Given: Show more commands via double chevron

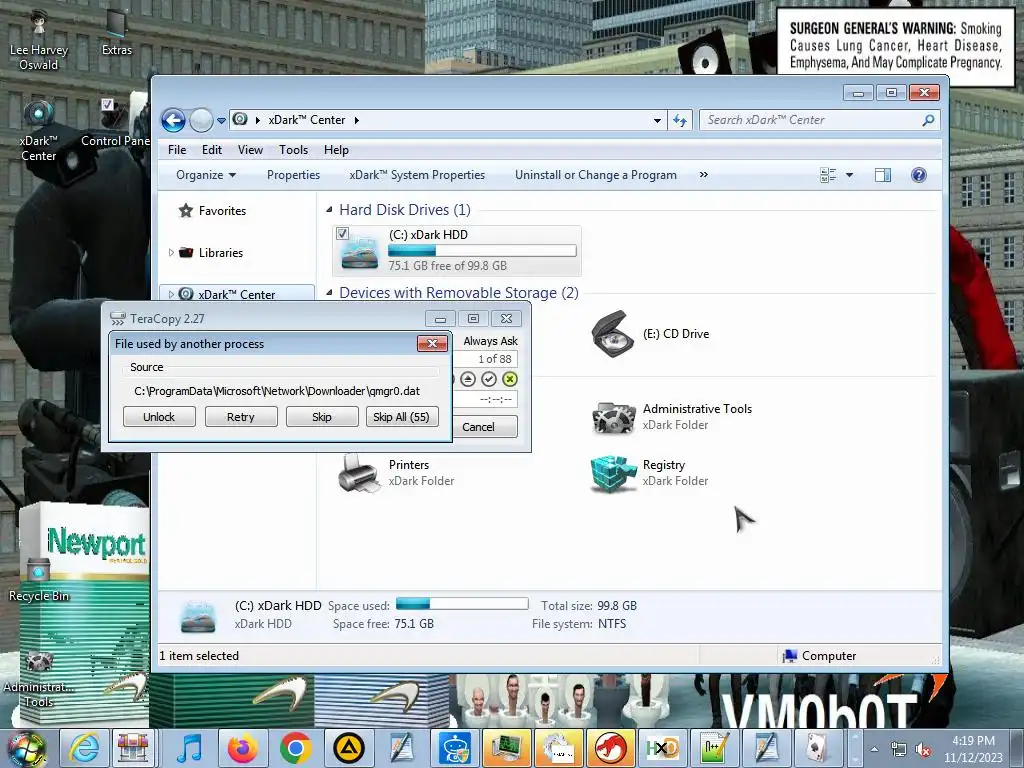Looking at the screenshot, I should [703, 174].
